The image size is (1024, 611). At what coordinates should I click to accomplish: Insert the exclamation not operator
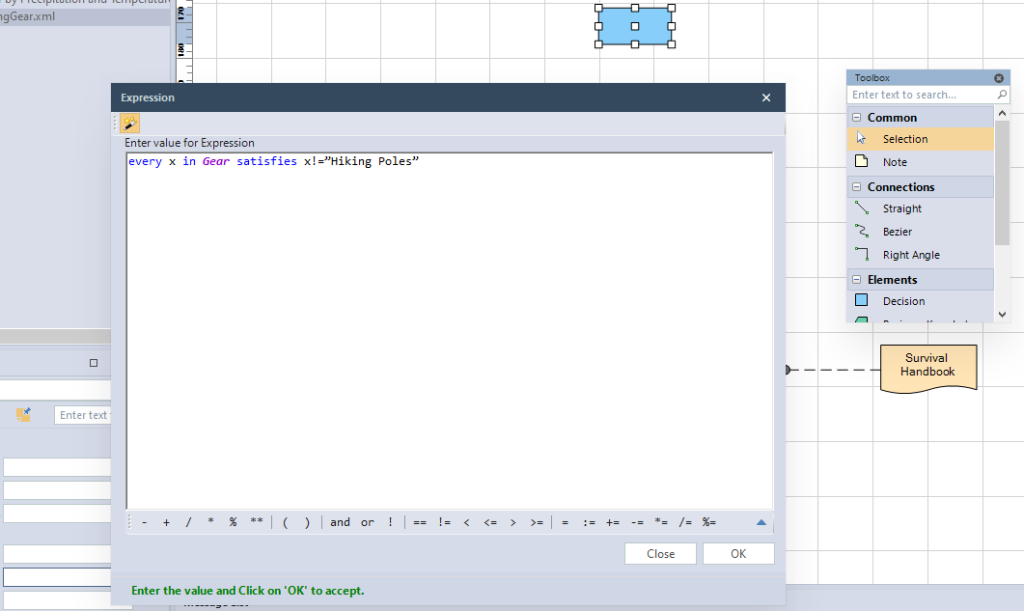pos(391,522)
